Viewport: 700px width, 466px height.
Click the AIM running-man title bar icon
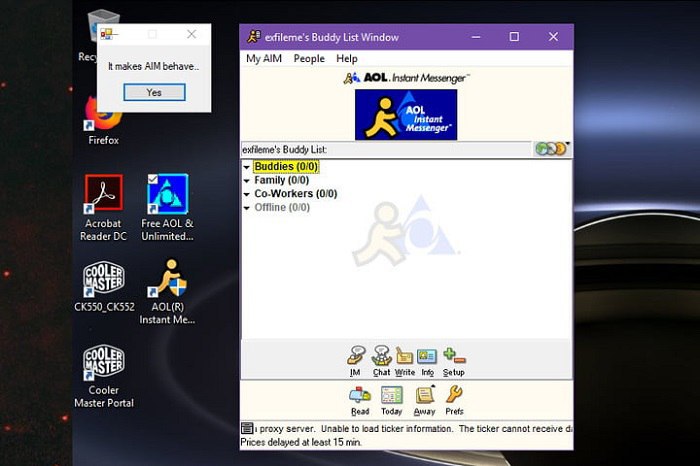coord(254,37)
